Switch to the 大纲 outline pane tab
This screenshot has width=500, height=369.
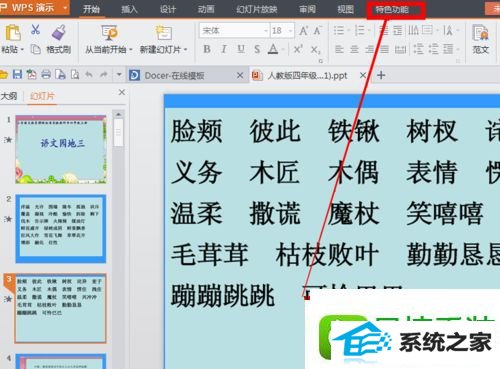pos(9,96)
